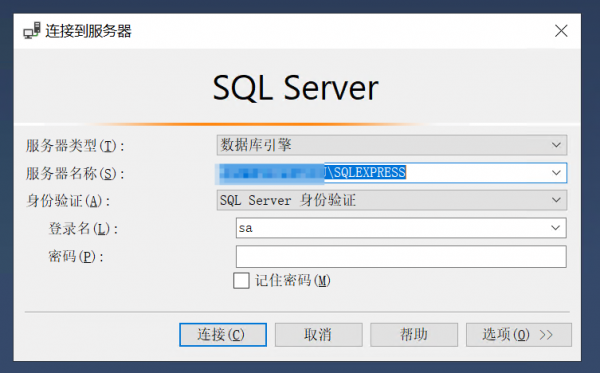The height and width of the screenshot is (373, 600).
Task: Click the 服务器类型(T) label
Action: pyautogui.click(x=75, y=146)
